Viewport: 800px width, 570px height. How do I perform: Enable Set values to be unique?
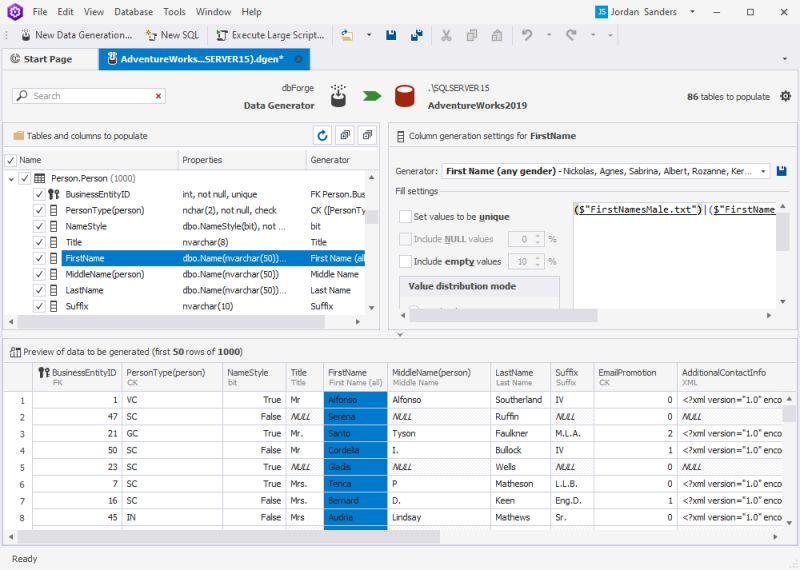tap(406, 217)
